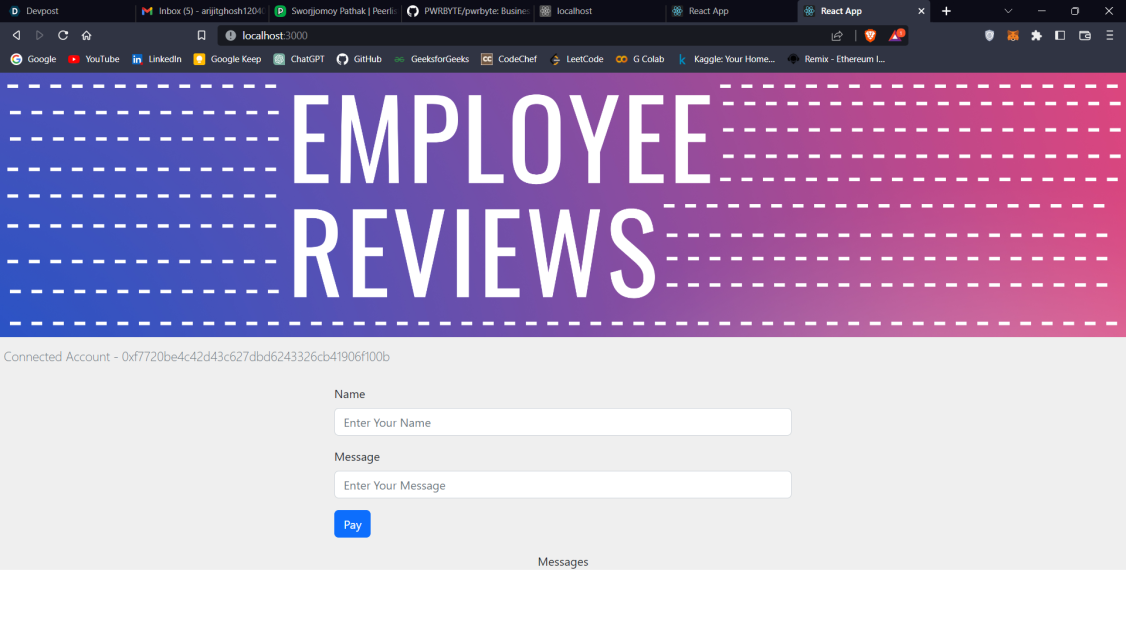Open the LeetCode bookmark

[x=576, y=59]
